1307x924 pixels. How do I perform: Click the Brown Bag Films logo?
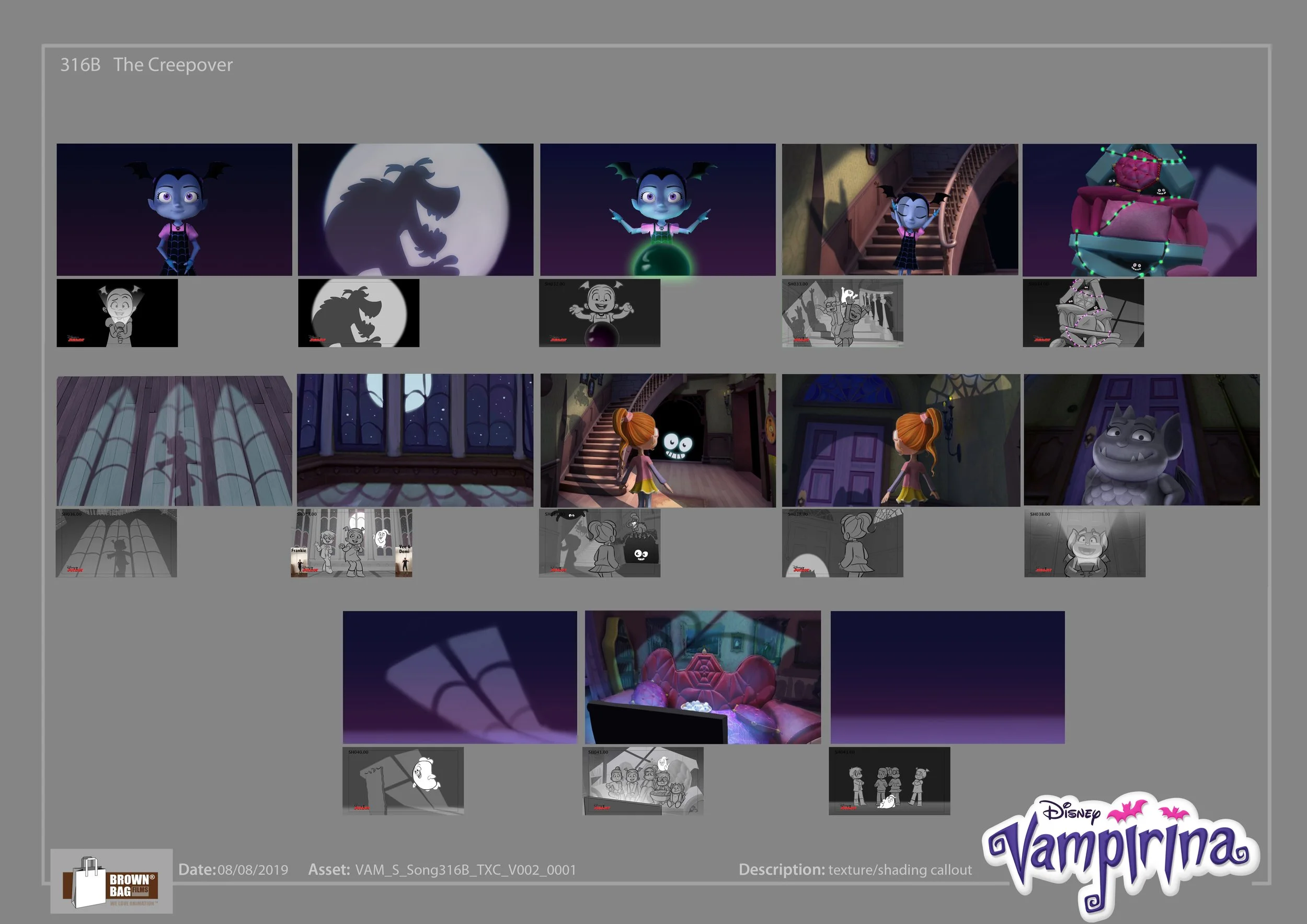coord(111,881)
